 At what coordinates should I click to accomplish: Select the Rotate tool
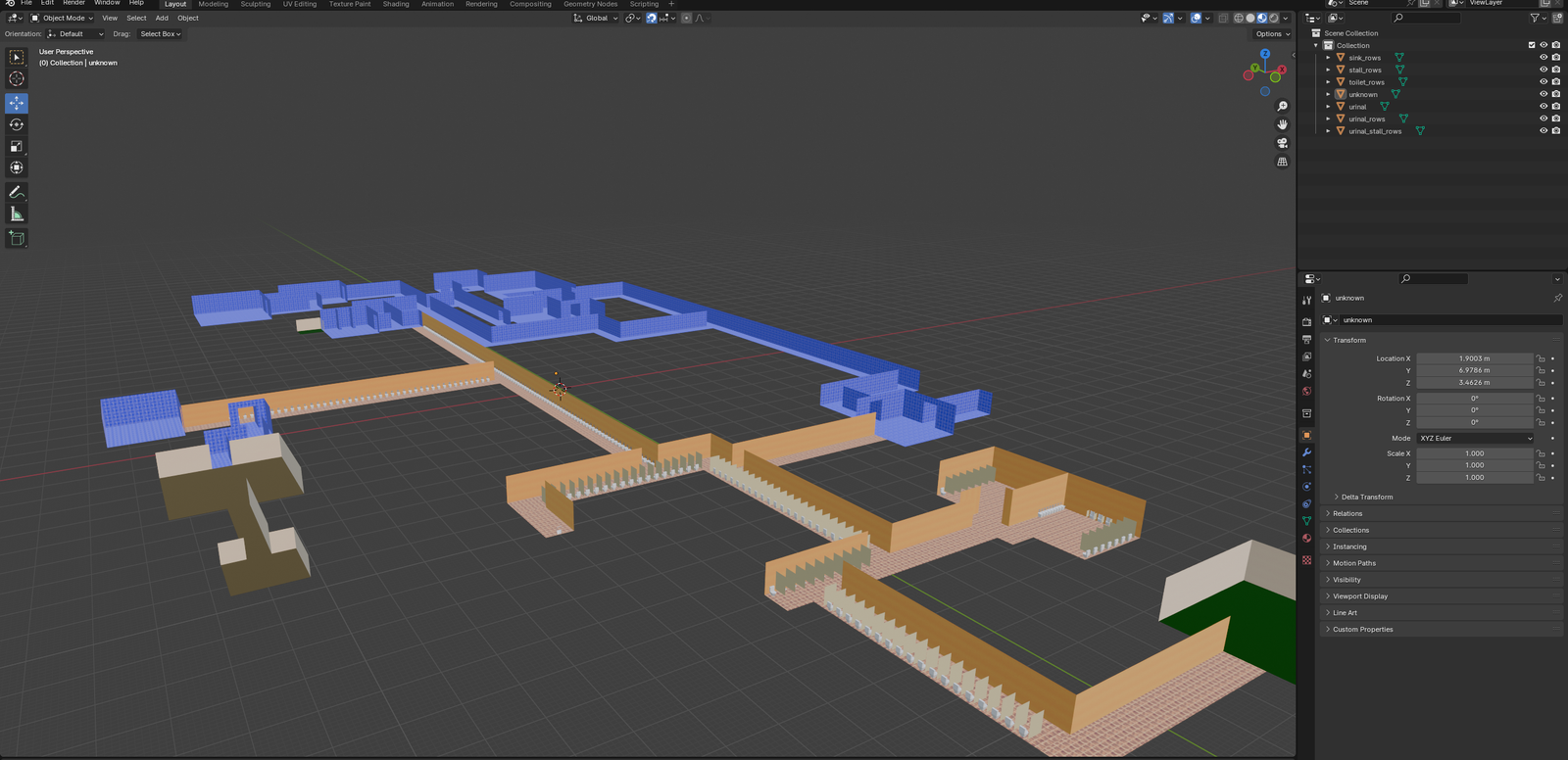tap(17, 124)
